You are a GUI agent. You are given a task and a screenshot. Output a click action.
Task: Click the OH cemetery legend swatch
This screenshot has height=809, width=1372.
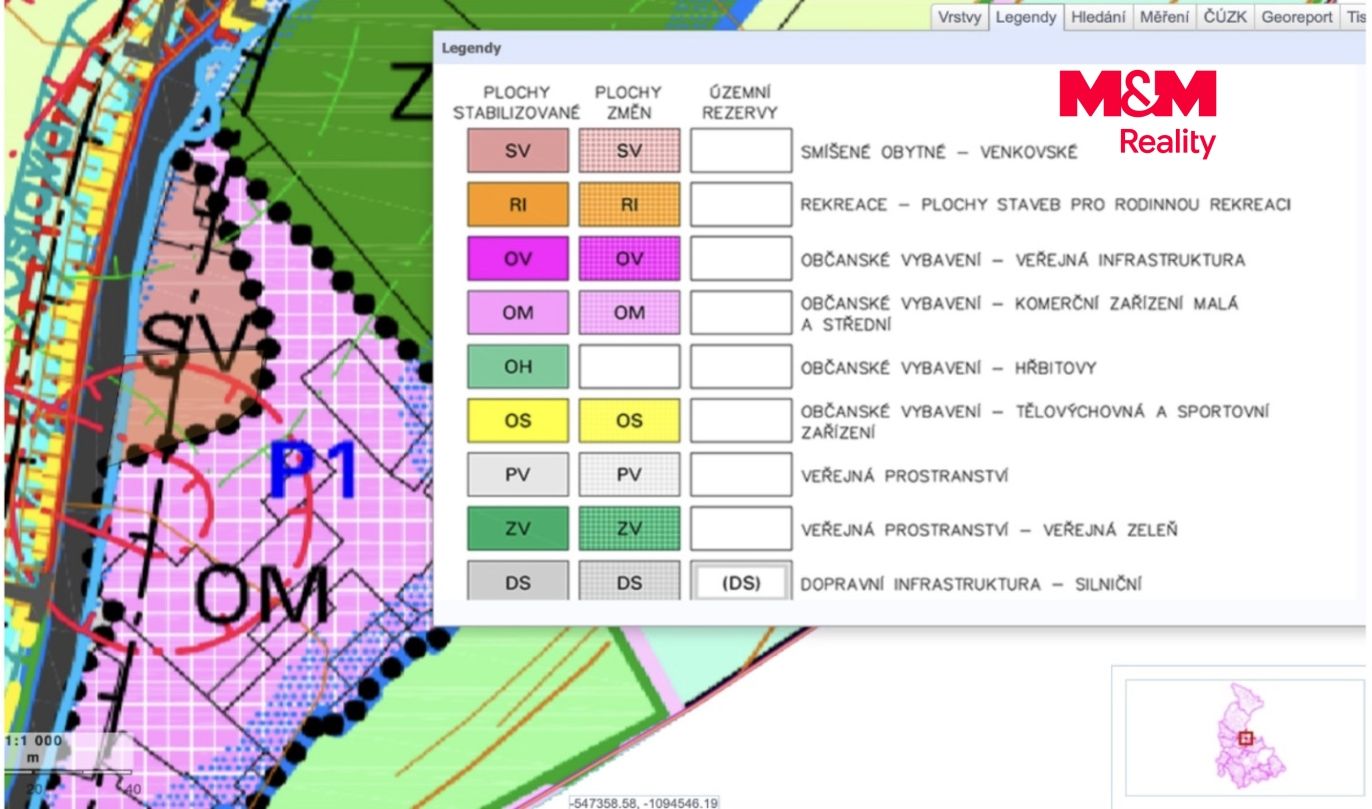518,367
